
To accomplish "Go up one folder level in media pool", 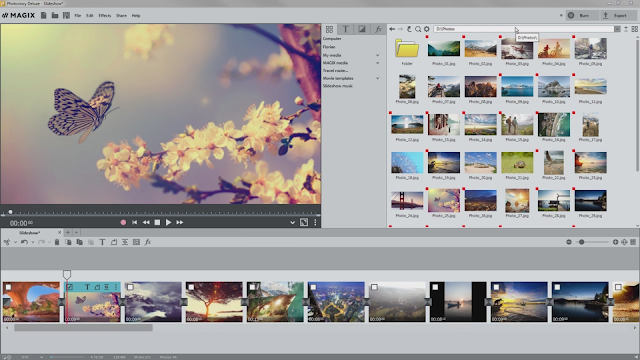I will [409, 29].
